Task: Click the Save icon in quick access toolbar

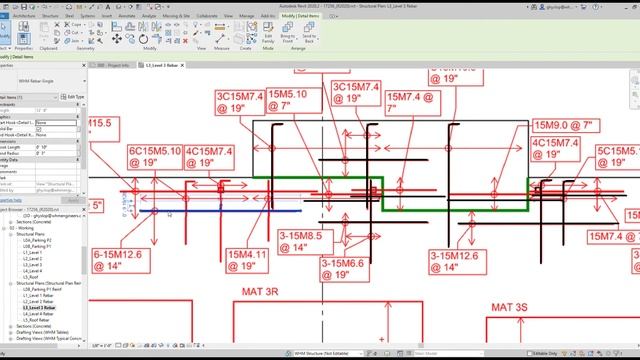Action: coord(24,7)
